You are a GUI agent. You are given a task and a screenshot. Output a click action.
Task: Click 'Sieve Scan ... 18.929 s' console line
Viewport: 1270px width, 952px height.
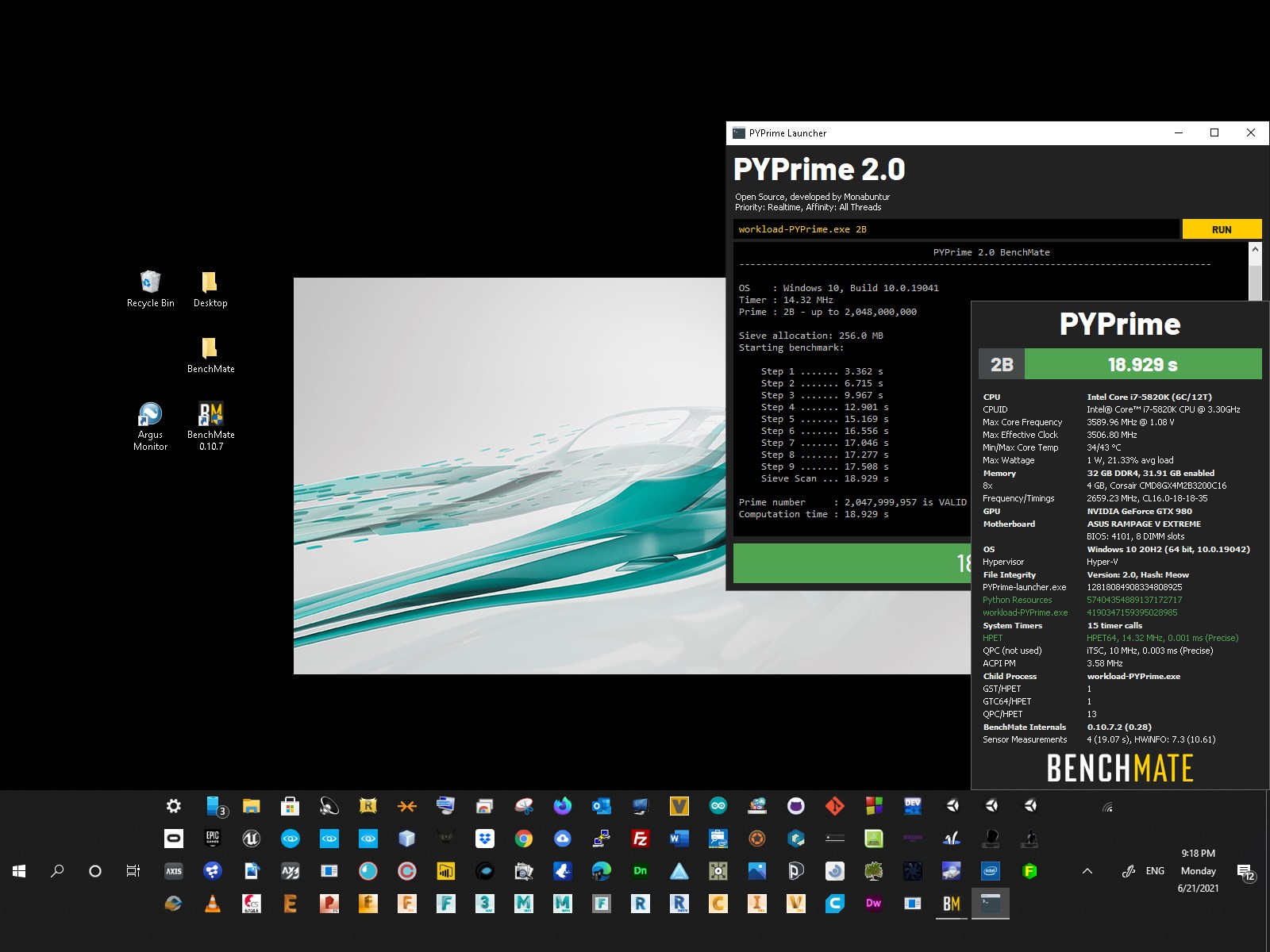click(825, 478)
